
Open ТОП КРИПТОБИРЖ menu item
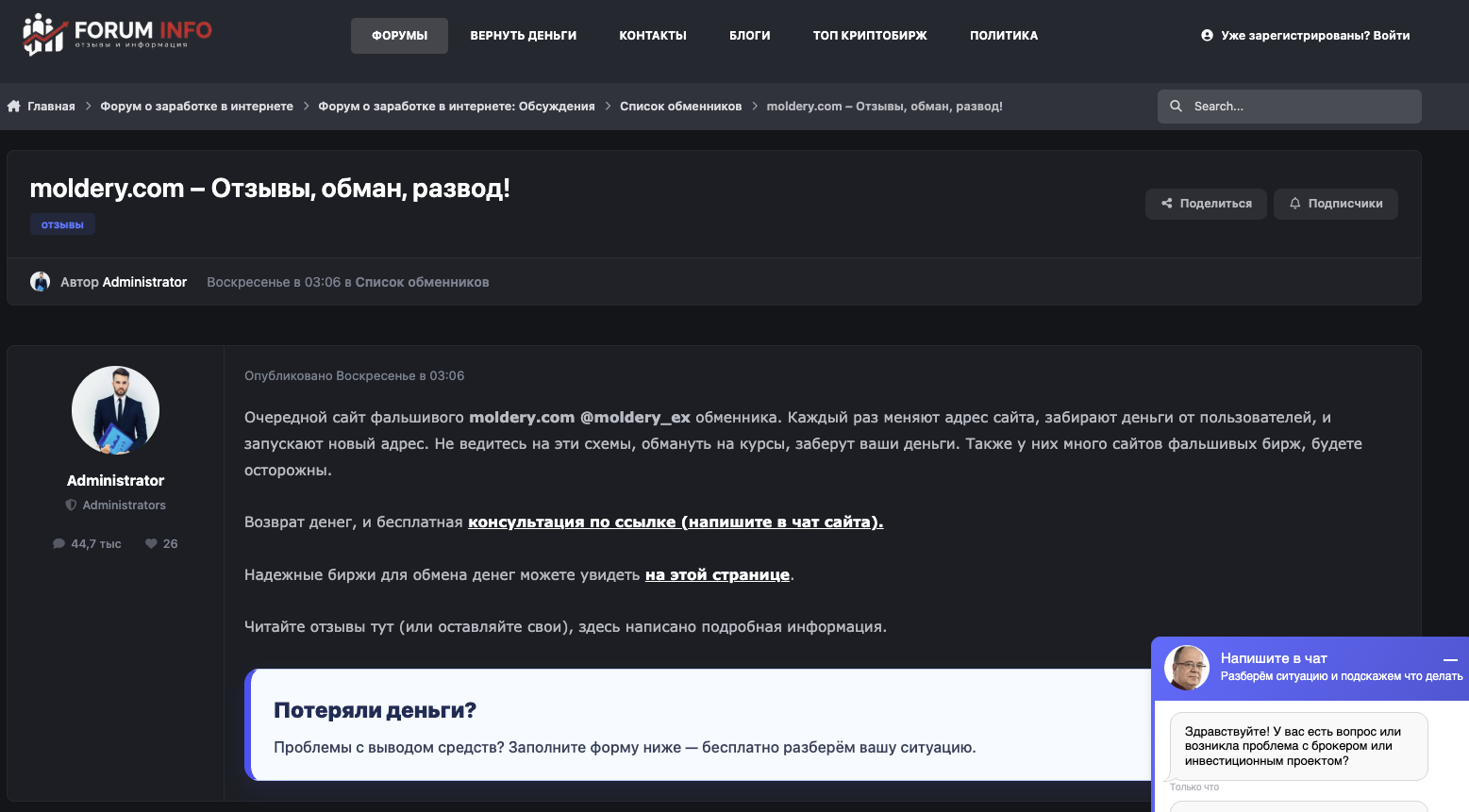870,36
